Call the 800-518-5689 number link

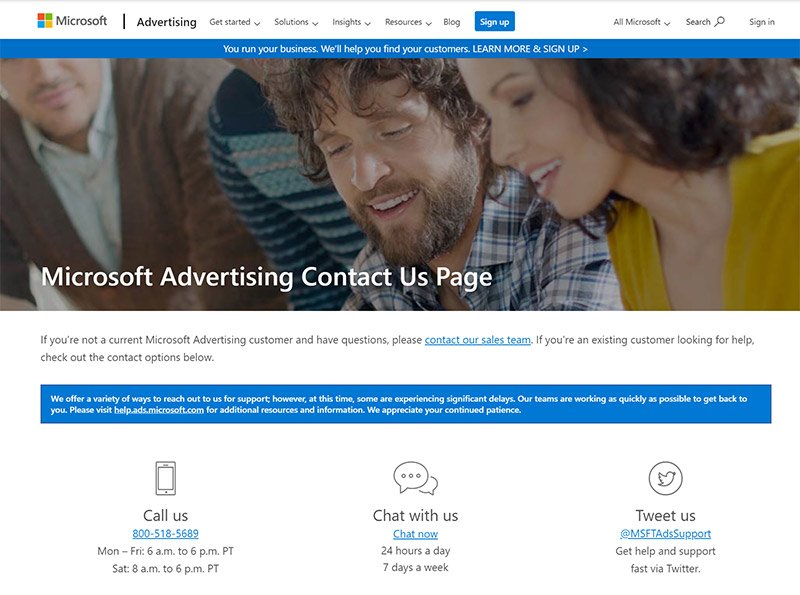coord(165,533)
